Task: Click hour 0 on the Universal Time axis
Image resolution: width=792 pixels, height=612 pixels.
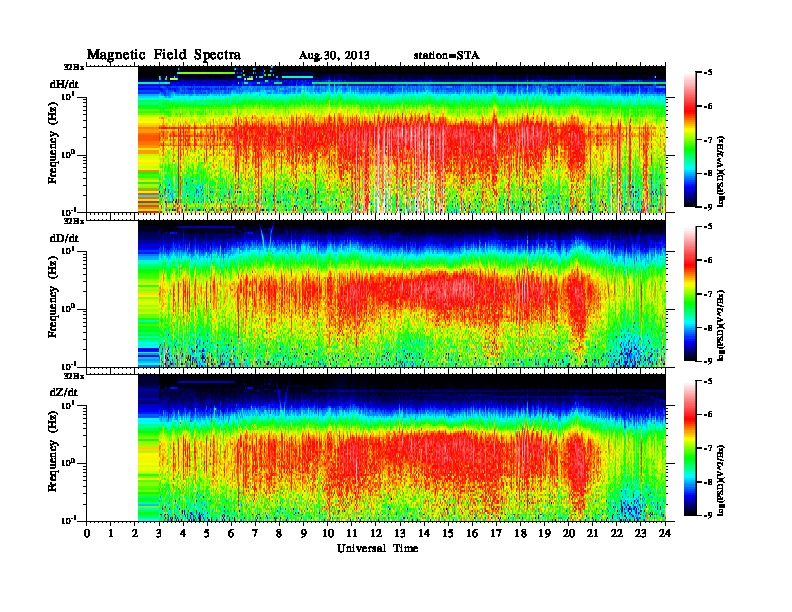Action: click(87, 534)
